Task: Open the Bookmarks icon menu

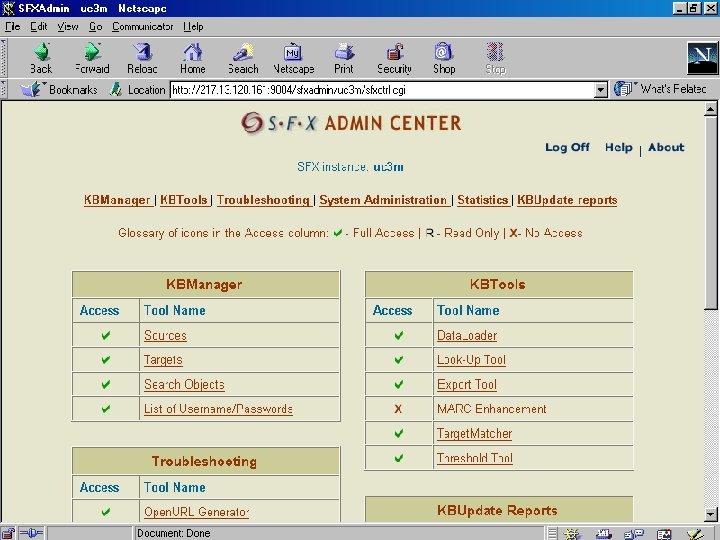Action: click(31, 89)
